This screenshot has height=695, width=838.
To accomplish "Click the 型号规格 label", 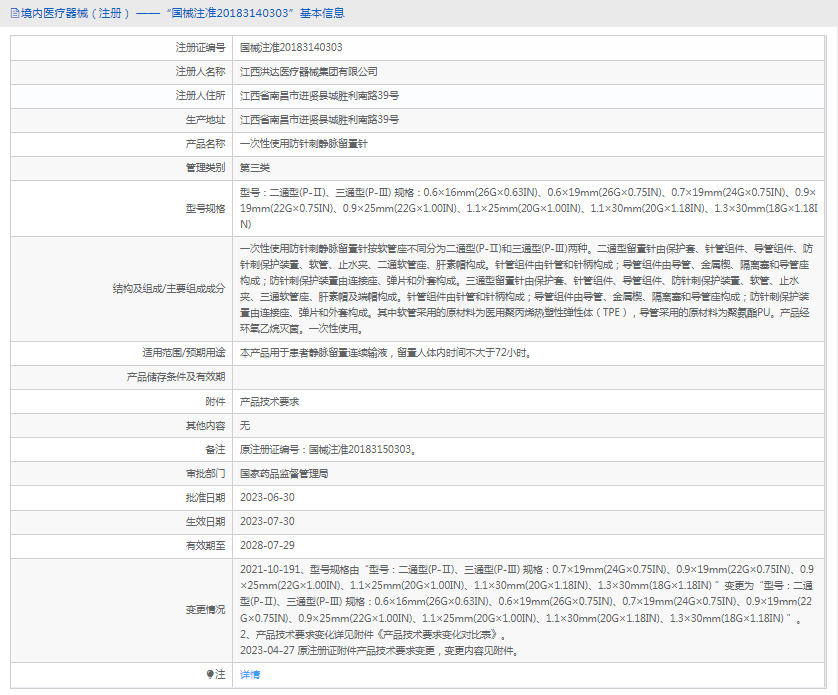I will pyautogui.click(x=206, y=208).
